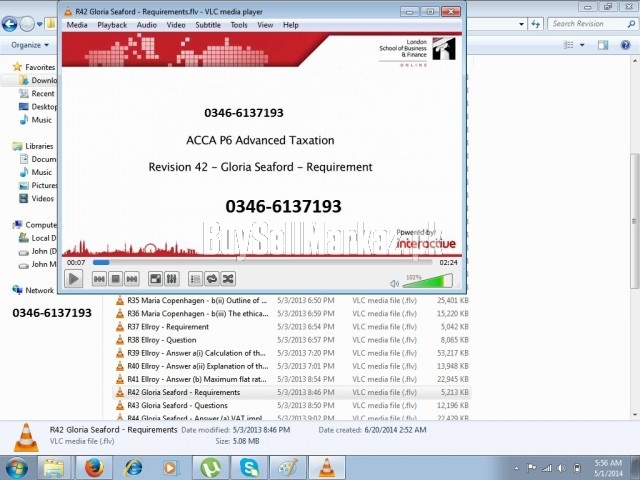The width and height of the screenshot is (640, 480).
Task: Show extended settings equalizer panel
Action: tap(171, 279)
